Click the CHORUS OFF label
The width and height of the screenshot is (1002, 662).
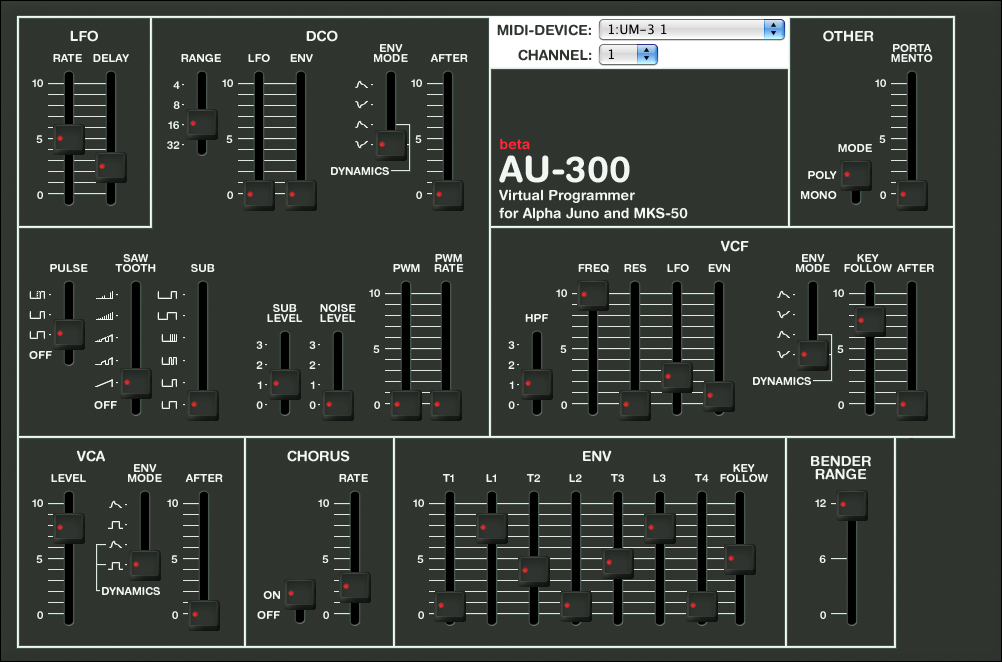(268, 615)
